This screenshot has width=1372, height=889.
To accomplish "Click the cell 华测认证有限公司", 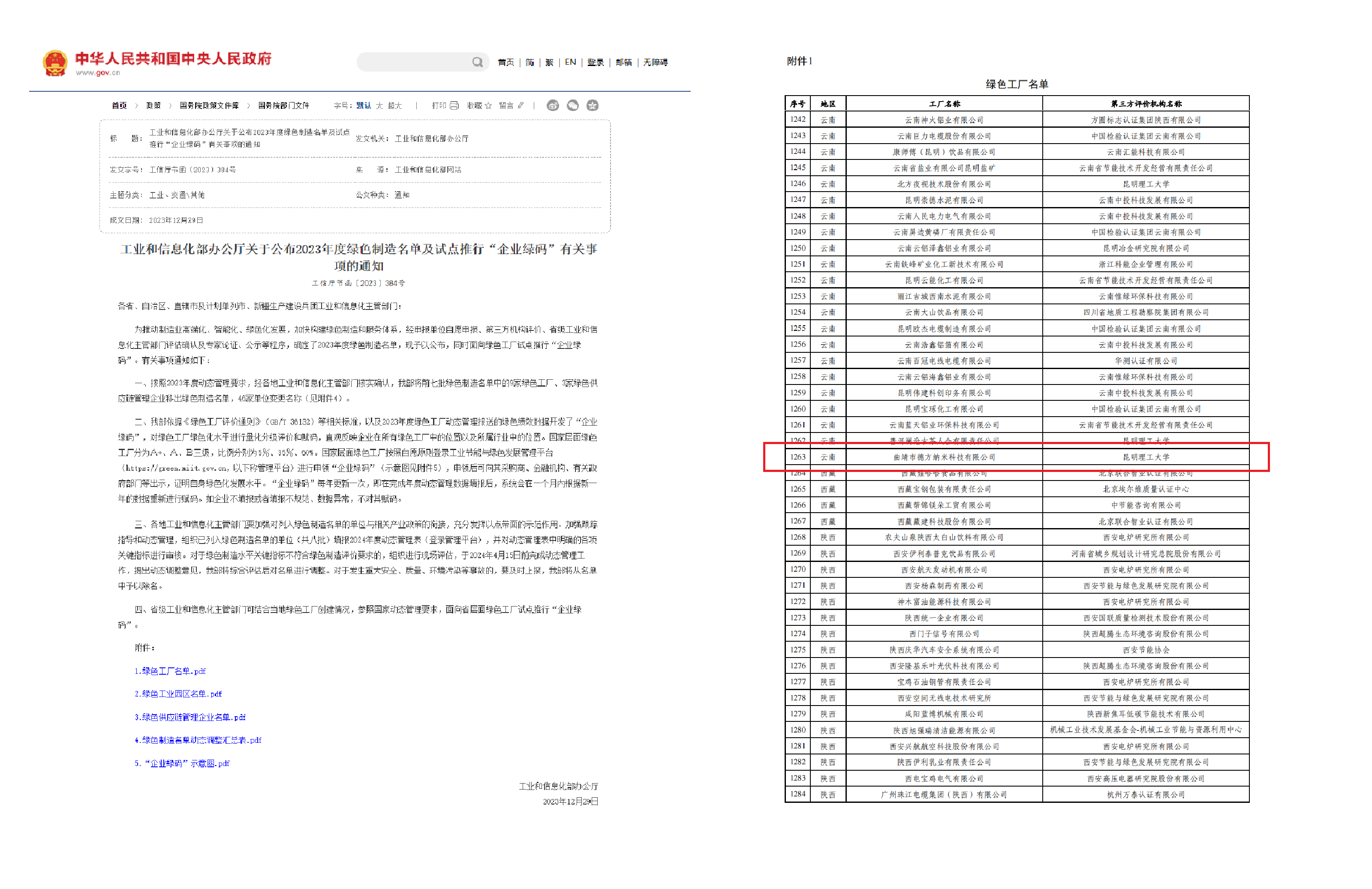I will 1146,361.
